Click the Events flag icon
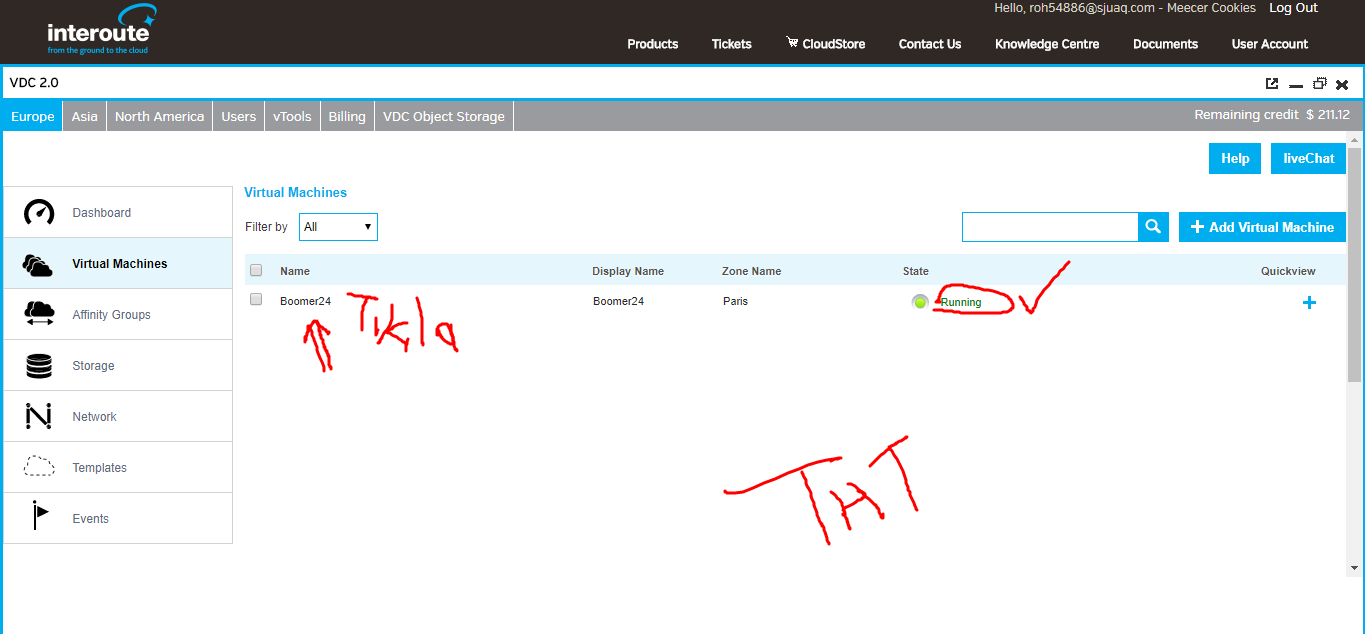1365x634 pixels. 39,515
